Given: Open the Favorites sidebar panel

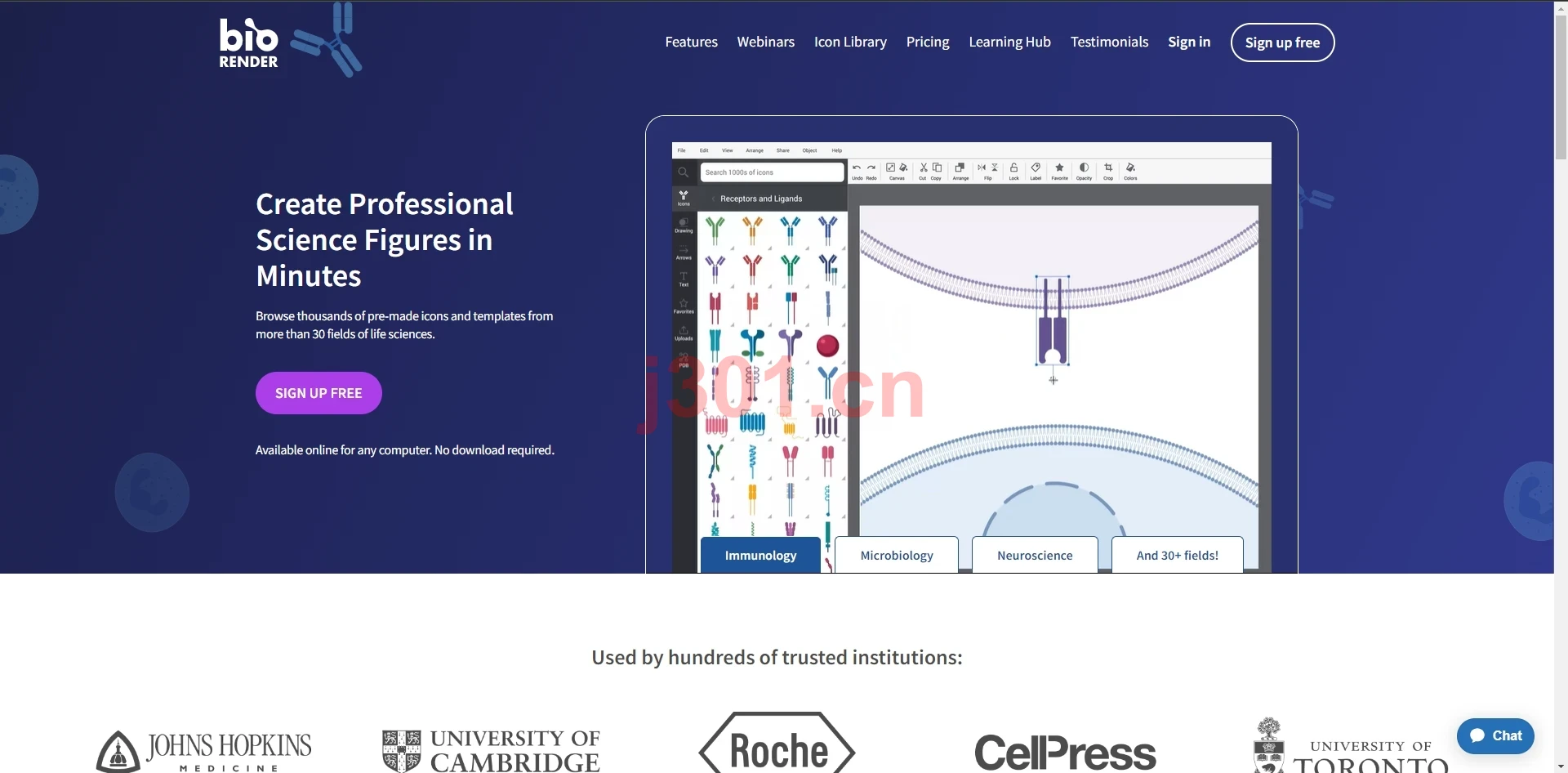Looking at the screenshot, I should (x=684, y=306).
